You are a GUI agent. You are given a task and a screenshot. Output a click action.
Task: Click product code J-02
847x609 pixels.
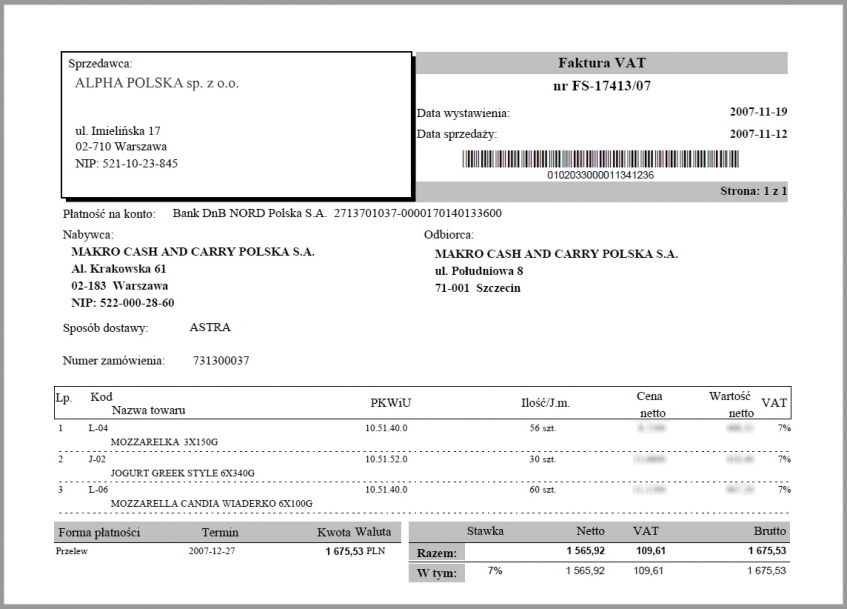pyautogui.click(x=97, y=459)
